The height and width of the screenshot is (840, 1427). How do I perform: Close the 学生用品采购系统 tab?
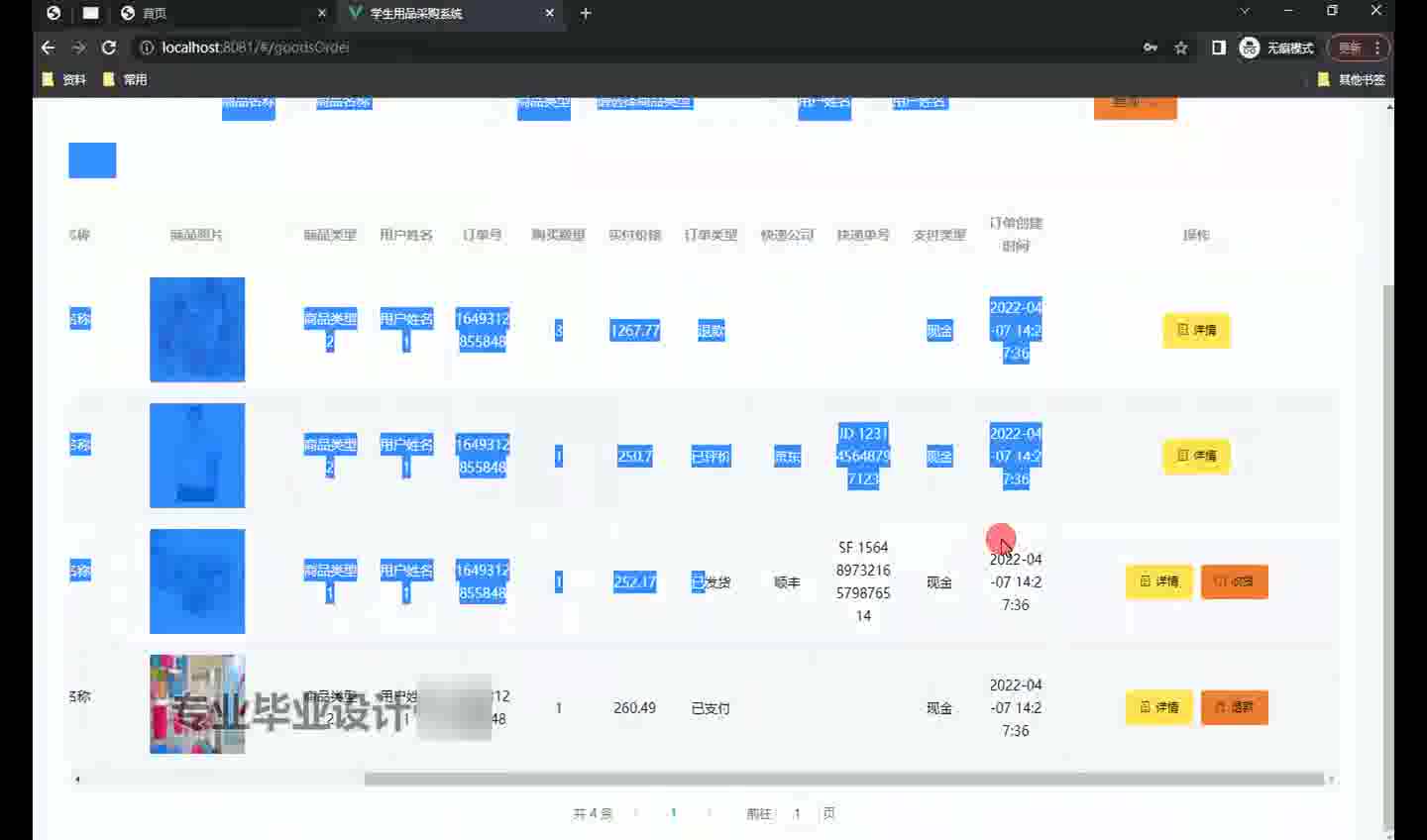pos(550,13)
